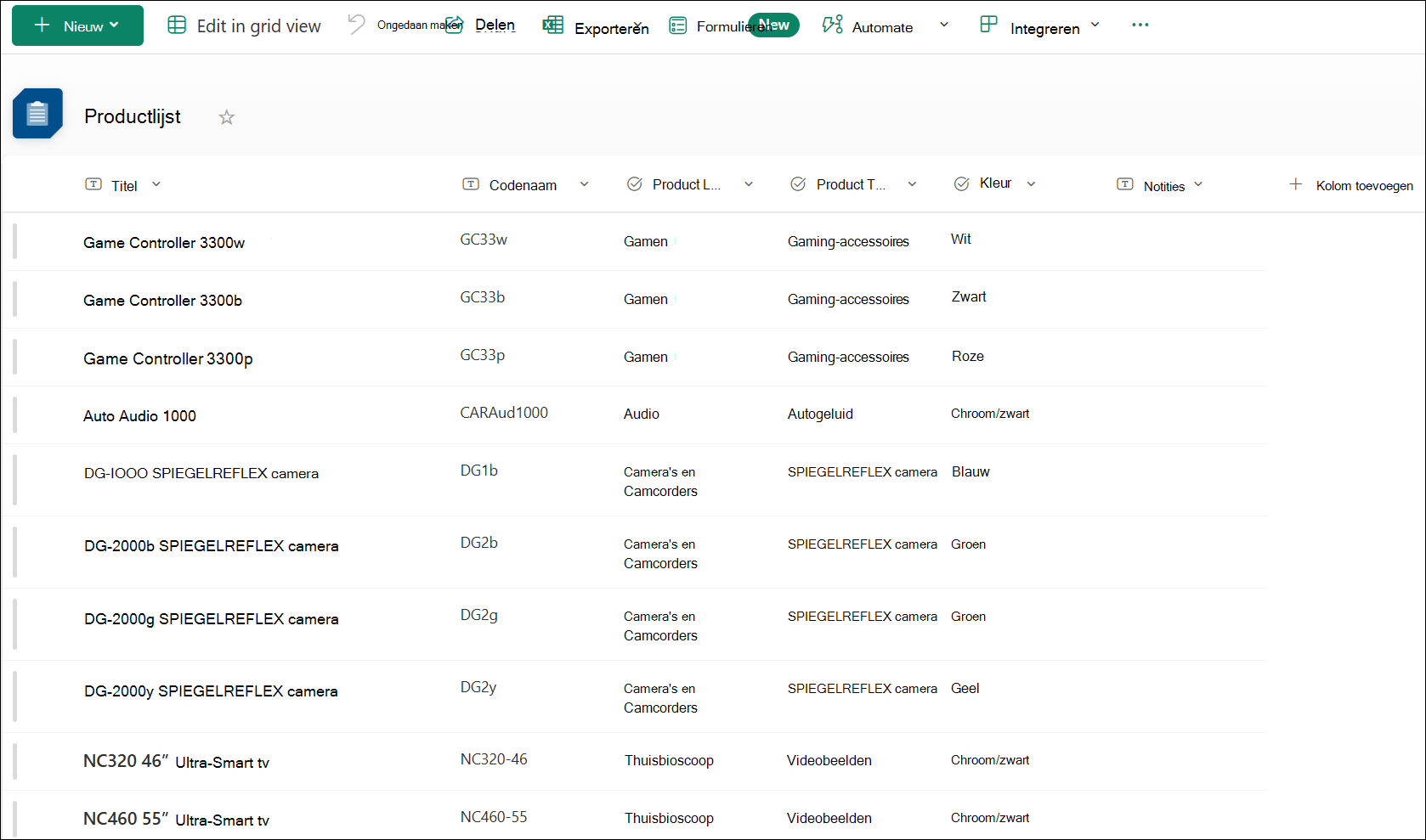Click the Delen share icon

(x=455, y=25)
